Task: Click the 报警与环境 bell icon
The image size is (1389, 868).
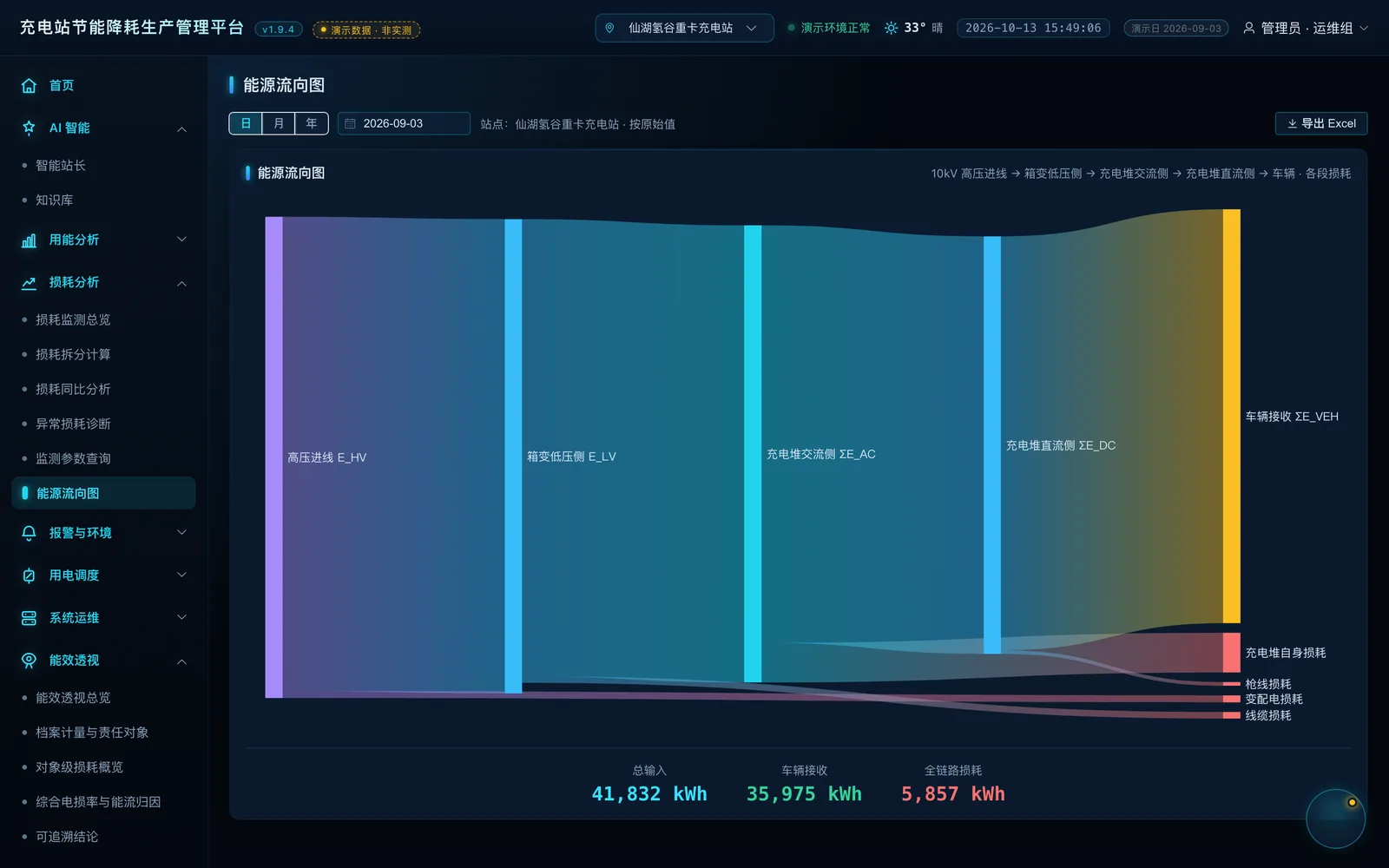Action: [x=29, y=533]
